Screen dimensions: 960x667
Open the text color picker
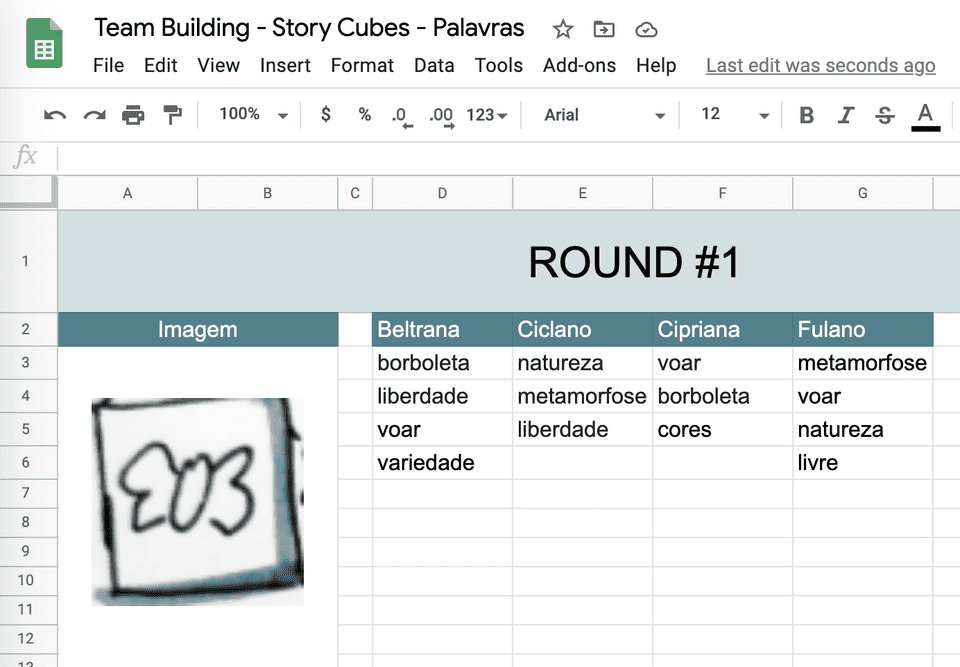(925, 115)
